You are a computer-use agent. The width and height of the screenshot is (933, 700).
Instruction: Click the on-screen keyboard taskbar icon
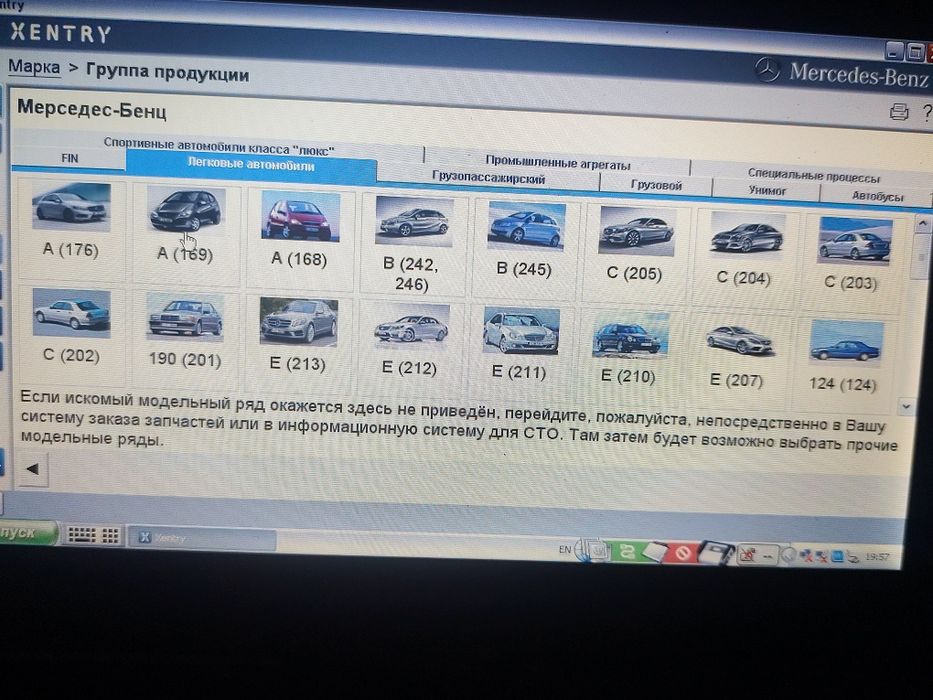82,535
